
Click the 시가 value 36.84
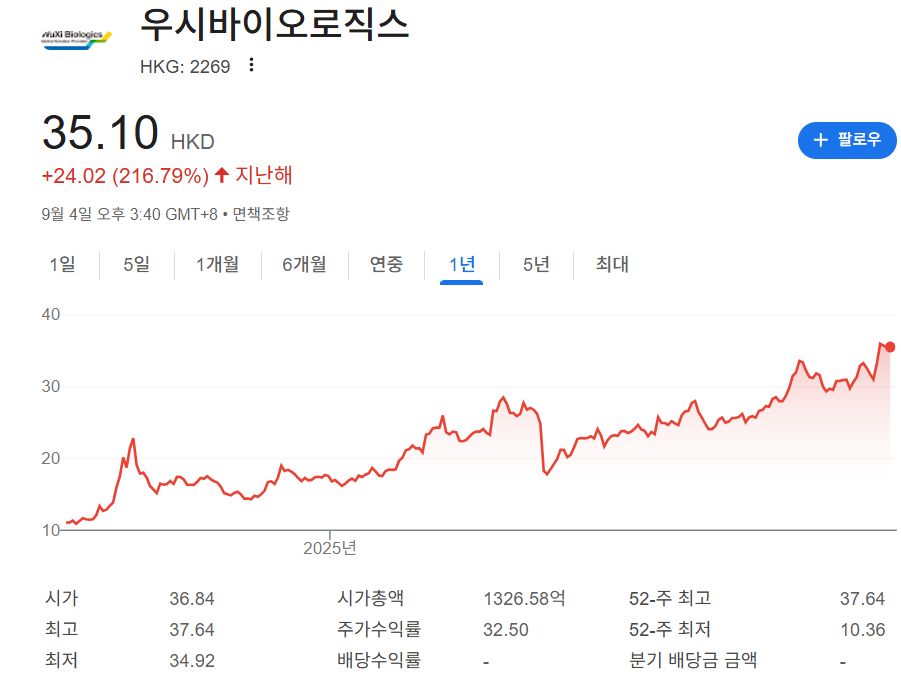click(192, 599)
